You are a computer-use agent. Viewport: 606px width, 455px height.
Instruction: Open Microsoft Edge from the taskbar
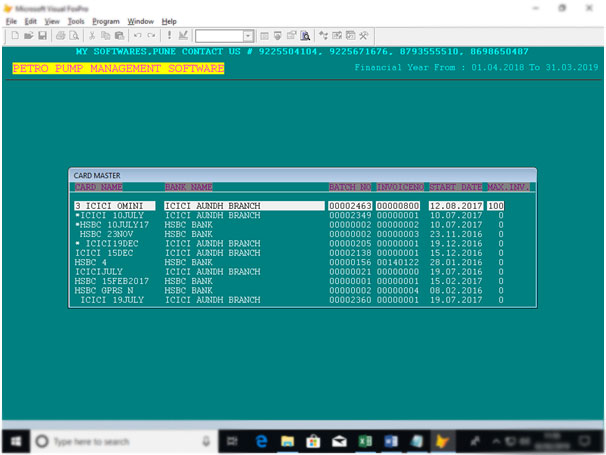pyautogui.click(x=262, y=441)
